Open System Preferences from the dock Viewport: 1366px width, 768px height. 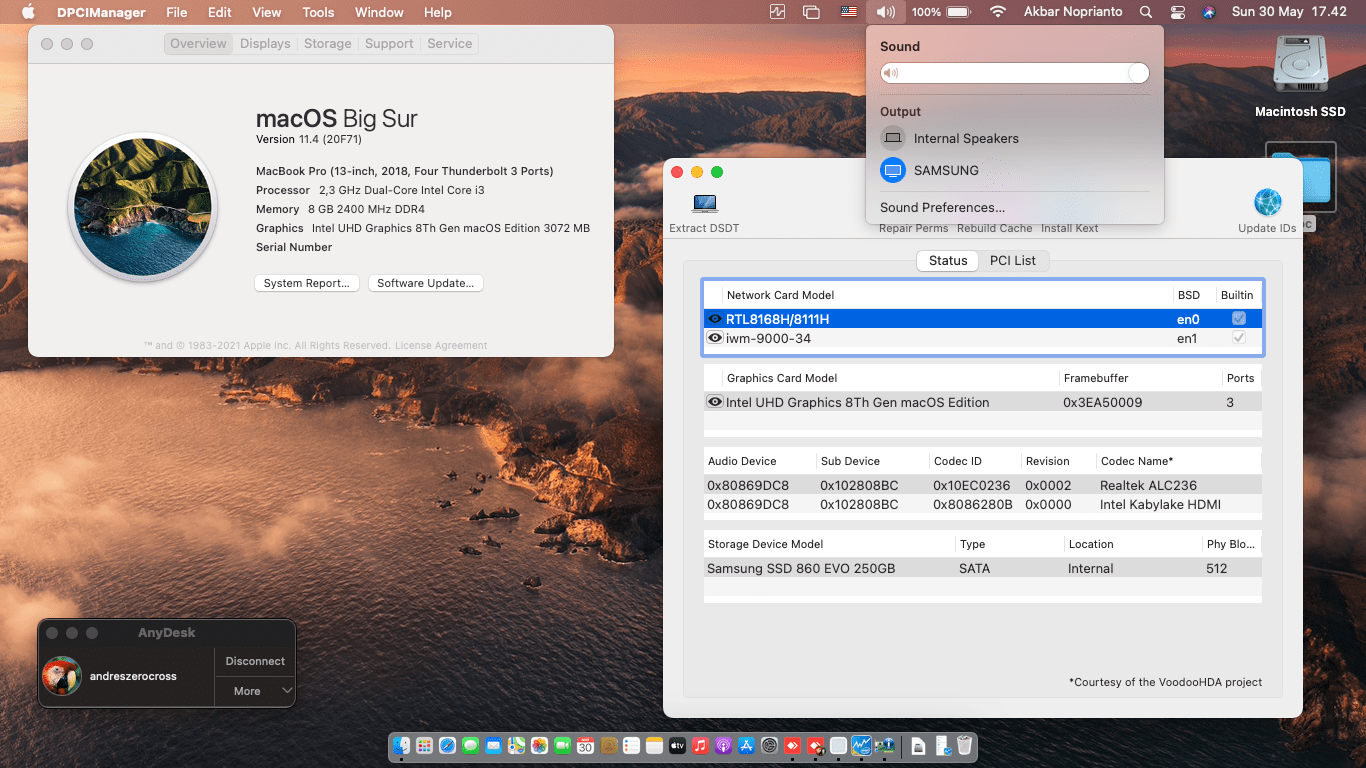tap(770, 746)
